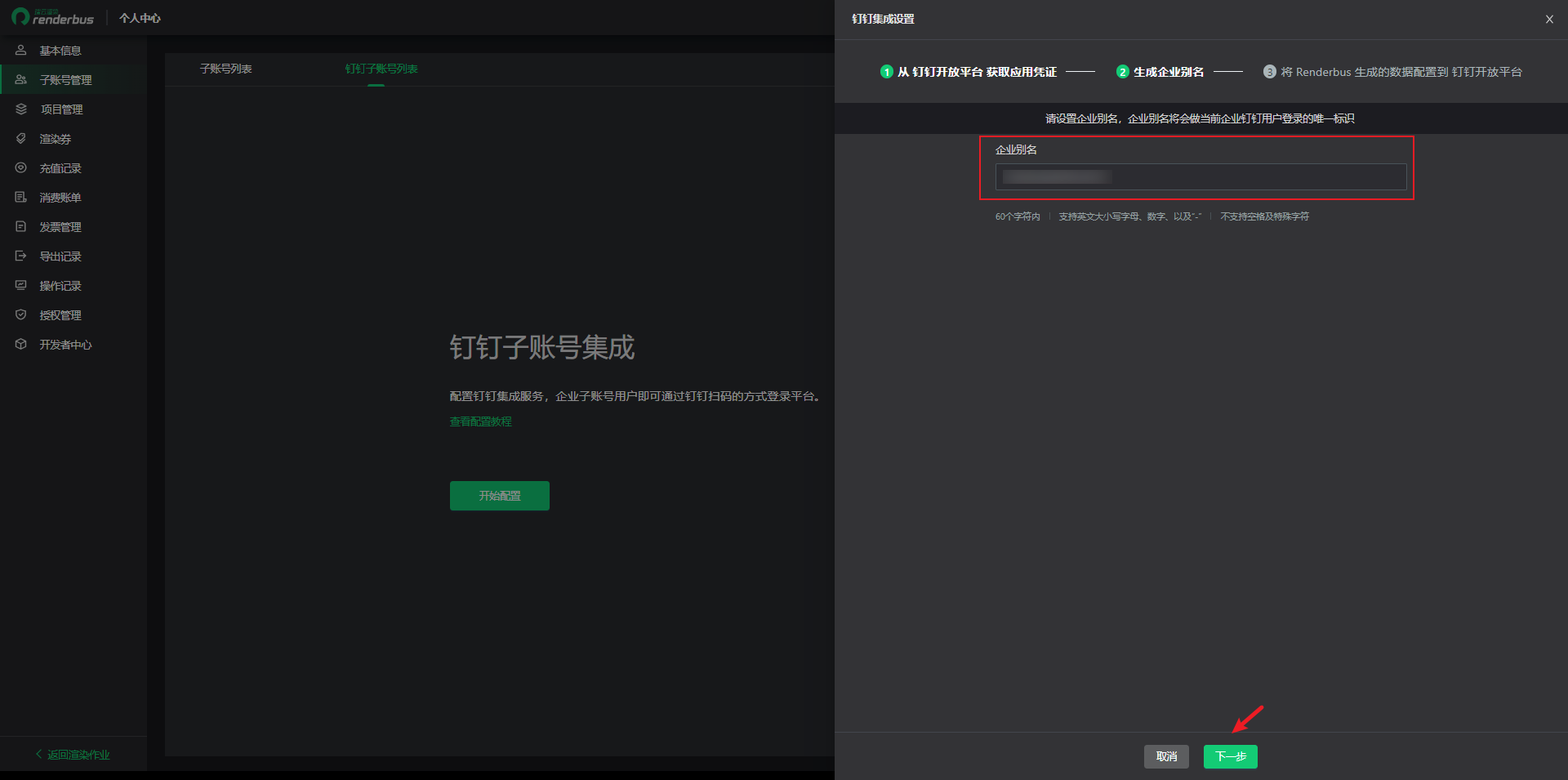
Task: Focus the 企业别名 input field
Action: (x=1200, y=176)
